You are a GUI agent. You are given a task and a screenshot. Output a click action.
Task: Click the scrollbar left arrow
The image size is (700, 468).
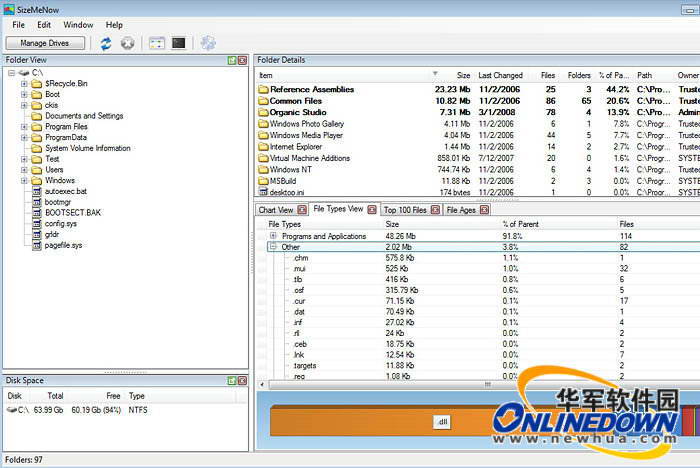(262, 384)
